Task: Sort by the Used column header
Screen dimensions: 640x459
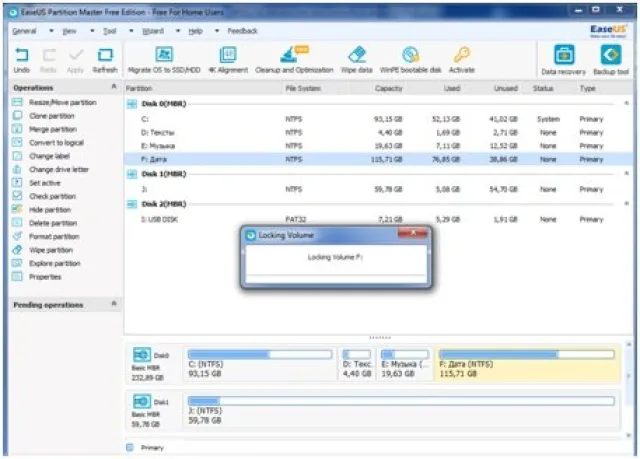Action: 452,89
